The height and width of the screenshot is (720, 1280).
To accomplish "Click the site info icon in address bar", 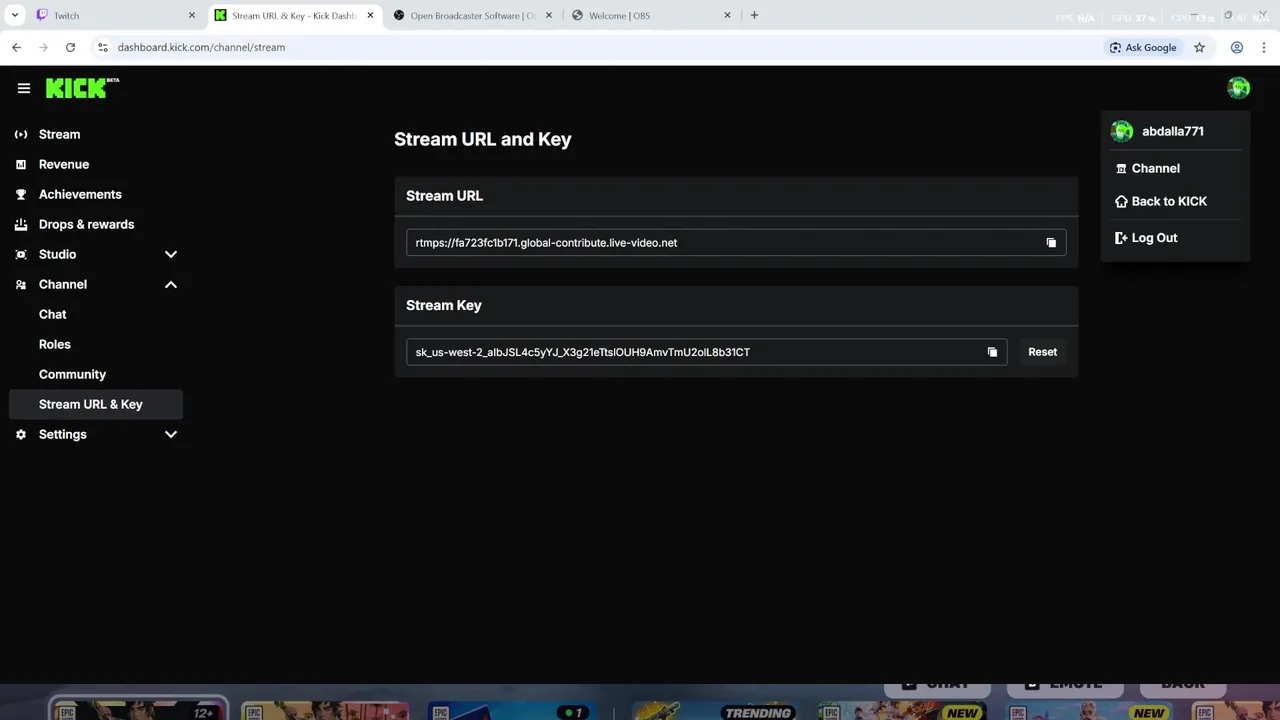I will pos(102,47).
